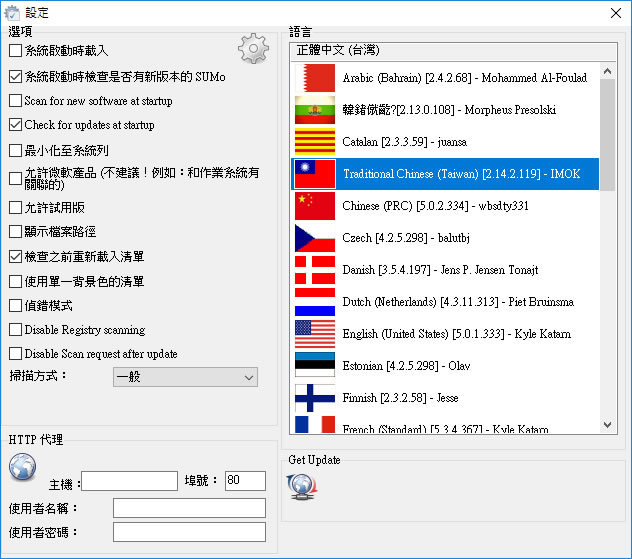Click the 使用者名稱 input field

pos(189,508)
